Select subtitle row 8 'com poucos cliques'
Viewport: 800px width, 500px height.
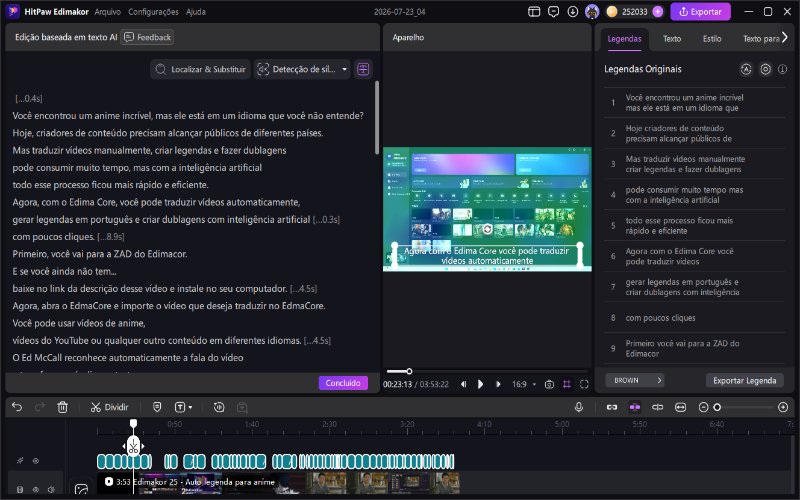(695, 317)
